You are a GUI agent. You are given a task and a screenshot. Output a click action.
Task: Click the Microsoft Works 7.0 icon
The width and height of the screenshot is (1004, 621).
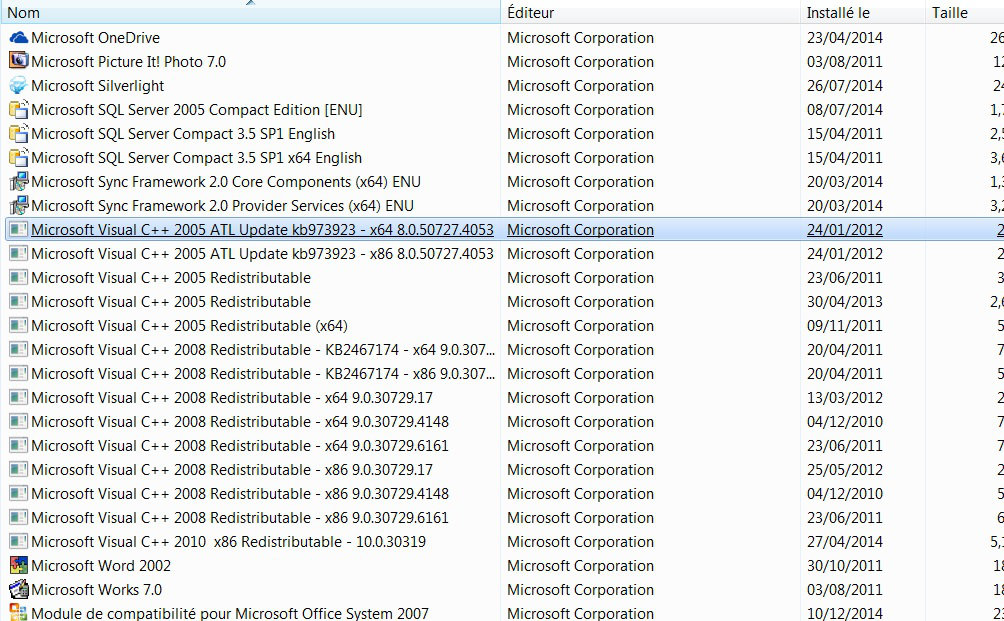pos(19,590)
